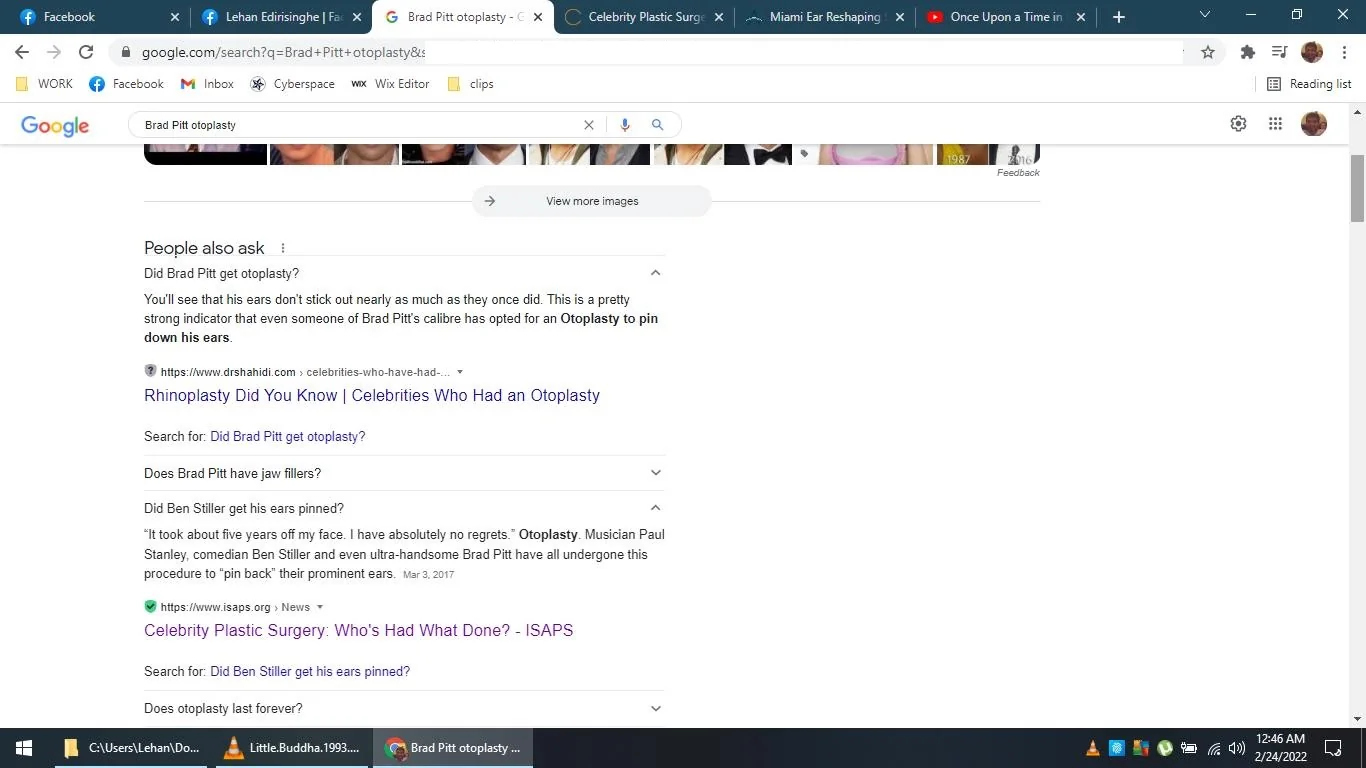Open the People also ask options dots
This screenshot has width=1366, height=768.
[283, 248]
